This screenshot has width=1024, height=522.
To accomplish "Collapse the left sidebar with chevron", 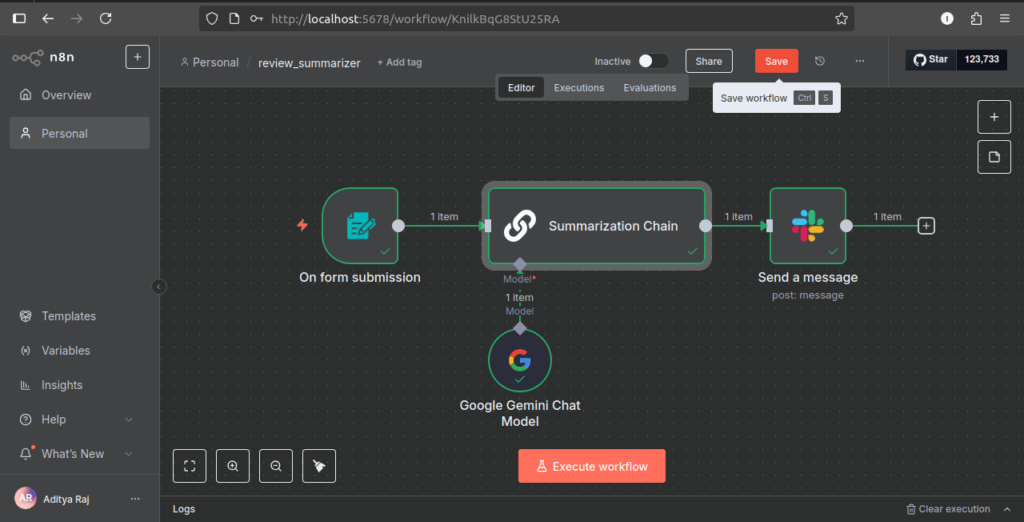I will tap(158, 287).
